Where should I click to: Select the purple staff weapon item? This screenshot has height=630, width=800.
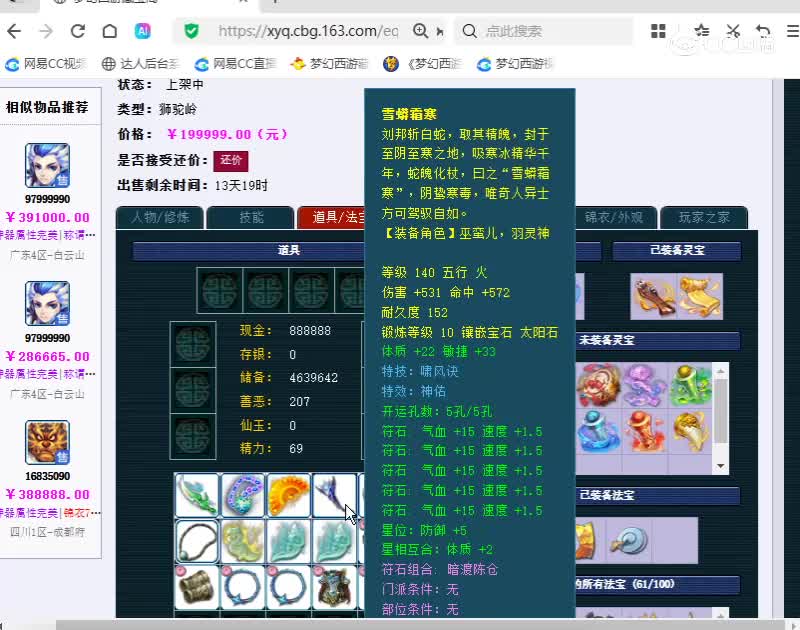click(x=334, y=495)
